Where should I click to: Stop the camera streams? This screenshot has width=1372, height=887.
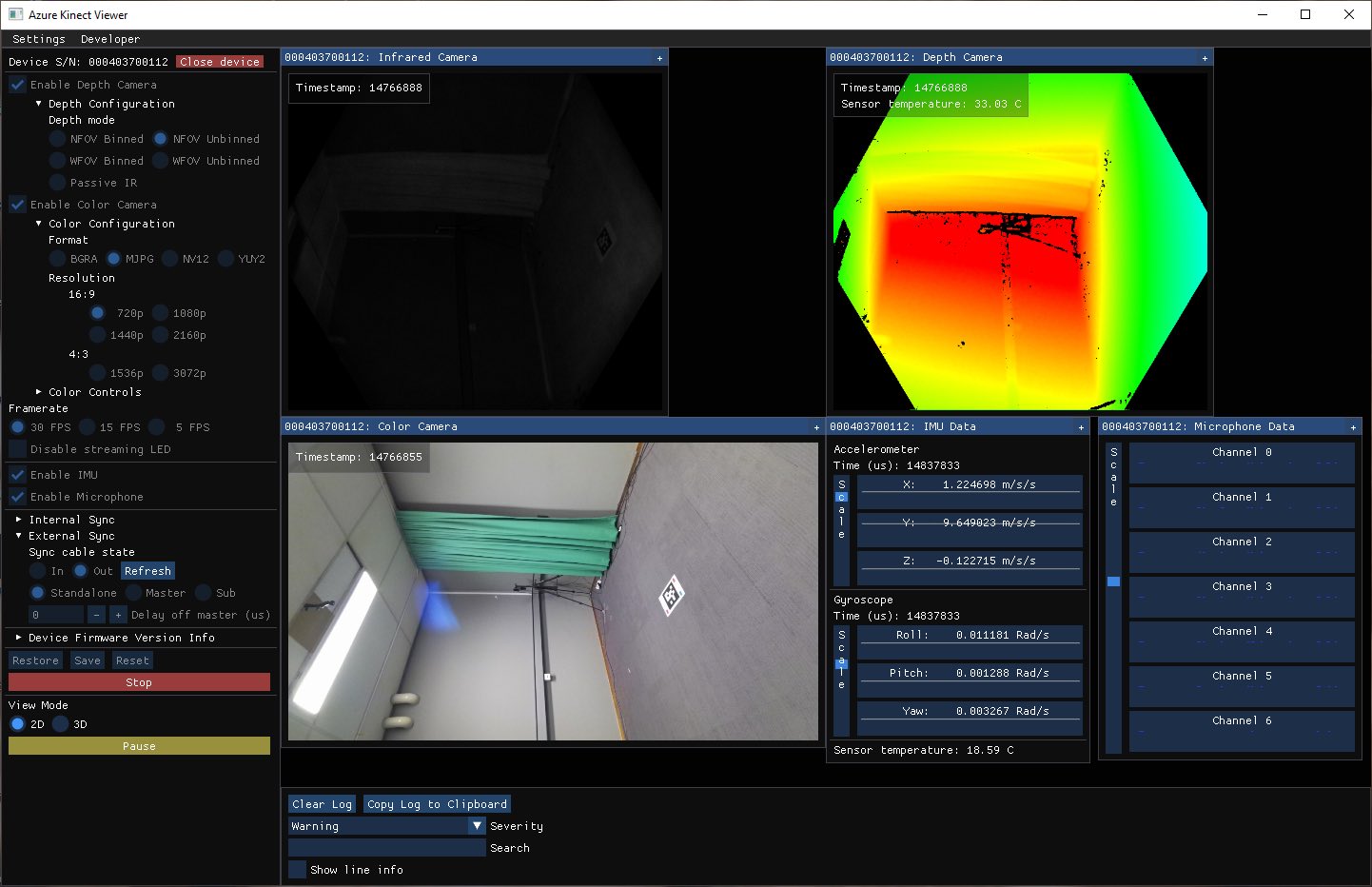coord(139,682)
